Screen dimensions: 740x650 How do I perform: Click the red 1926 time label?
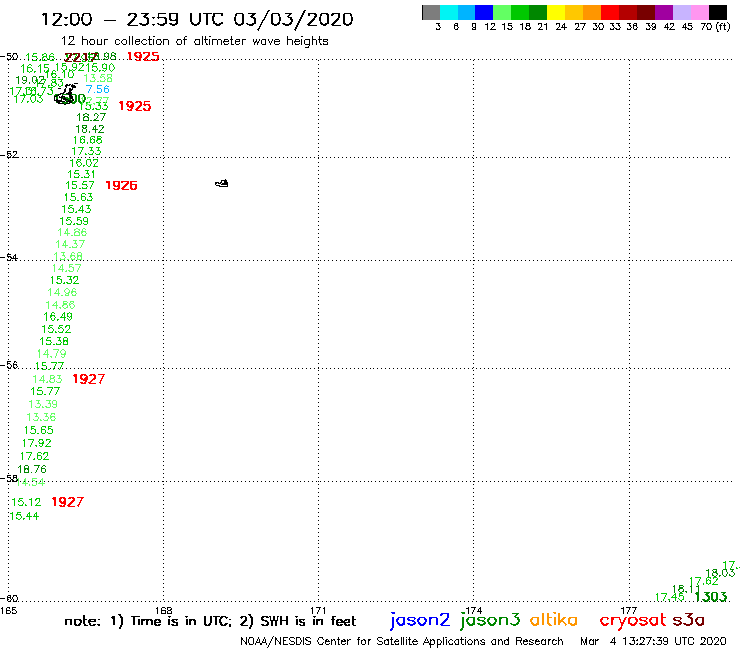121,186
